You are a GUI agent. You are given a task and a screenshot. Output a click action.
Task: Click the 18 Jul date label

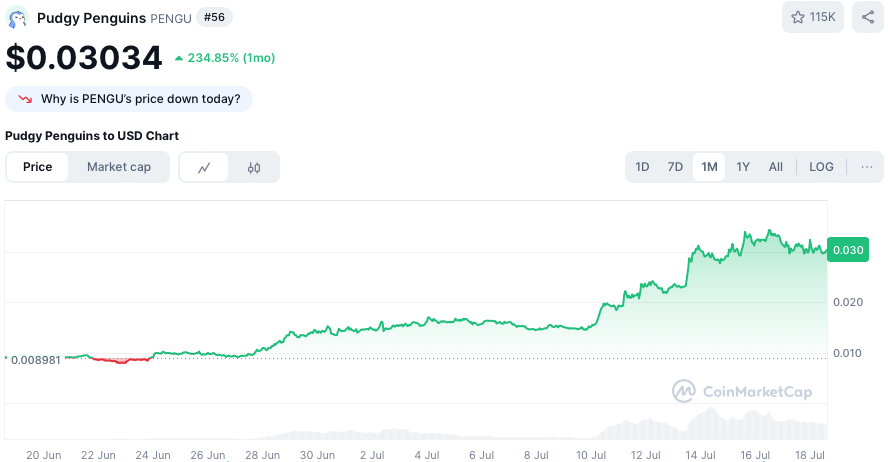pyautogui.click(x=810, y=455)
